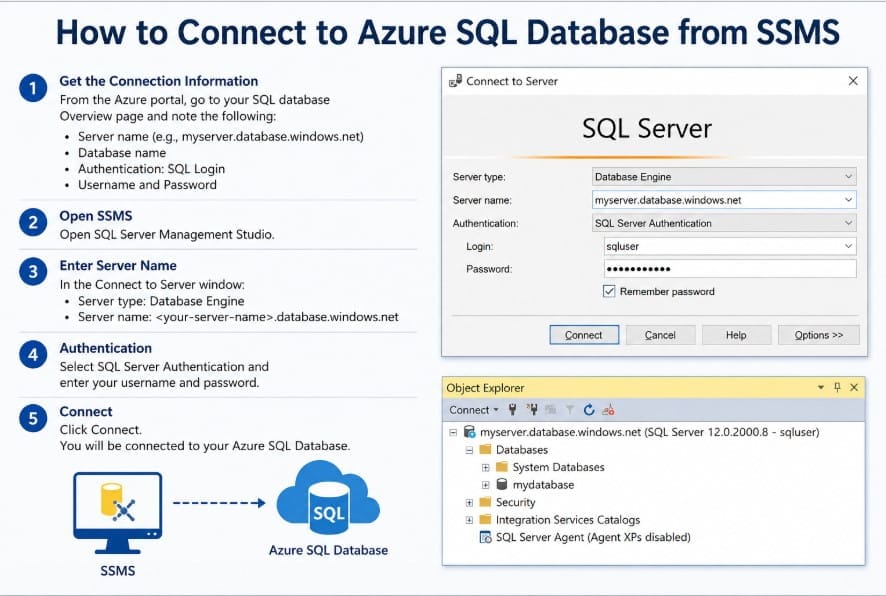Click the 'Database name' bullet text
This screenshot has width=886, height=596.
(x=122, y=153)
